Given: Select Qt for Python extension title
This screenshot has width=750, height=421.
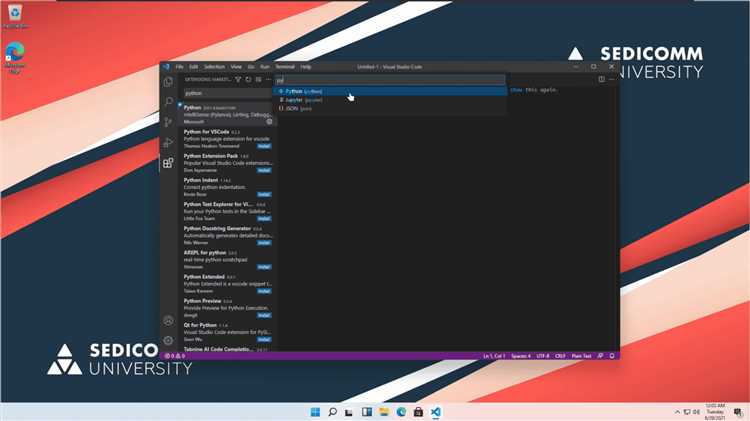Looking at the screenshot, I should [200, 325].
